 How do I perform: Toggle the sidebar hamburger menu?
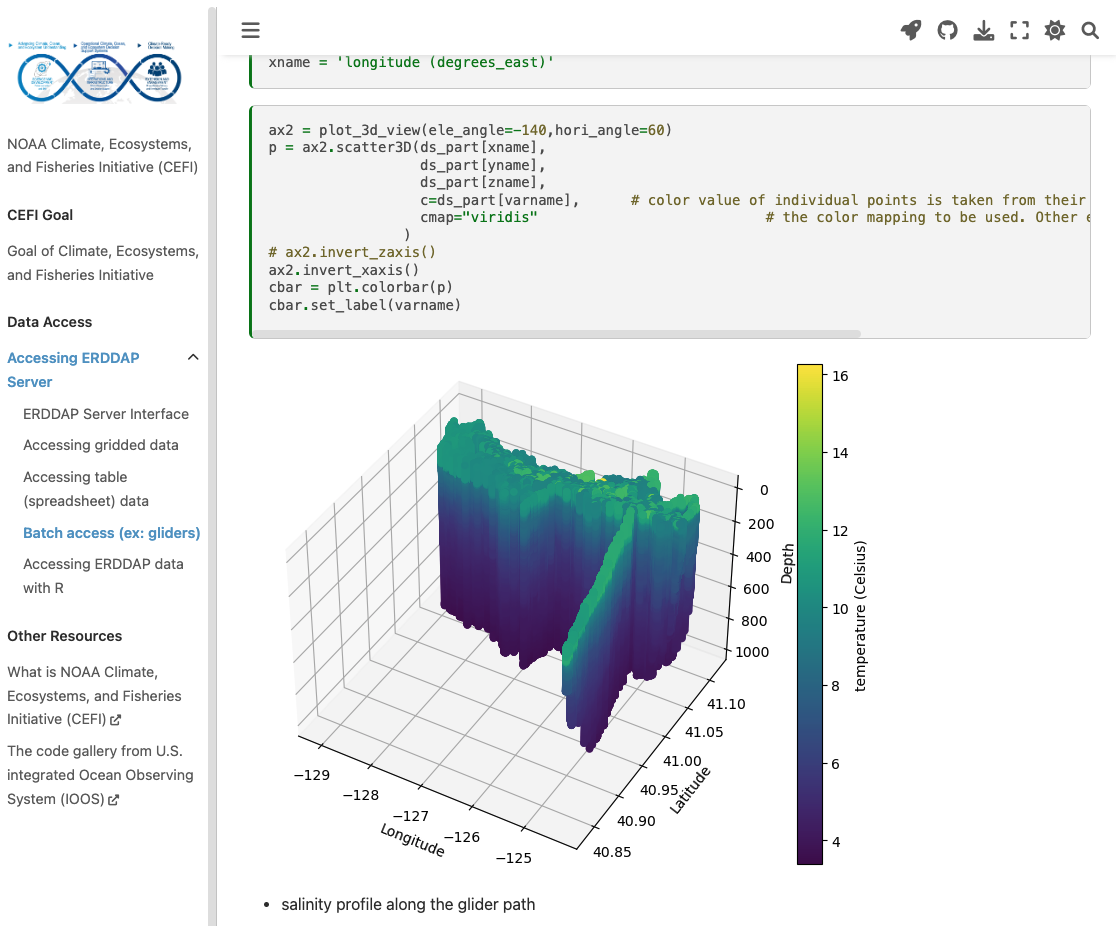pyautogui.click(x=251, y=30)
